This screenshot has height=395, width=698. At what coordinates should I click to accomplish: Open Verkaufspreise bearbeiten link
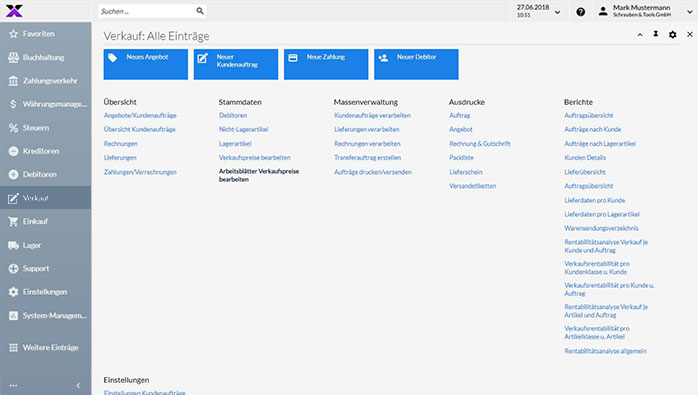coord(255,158)
